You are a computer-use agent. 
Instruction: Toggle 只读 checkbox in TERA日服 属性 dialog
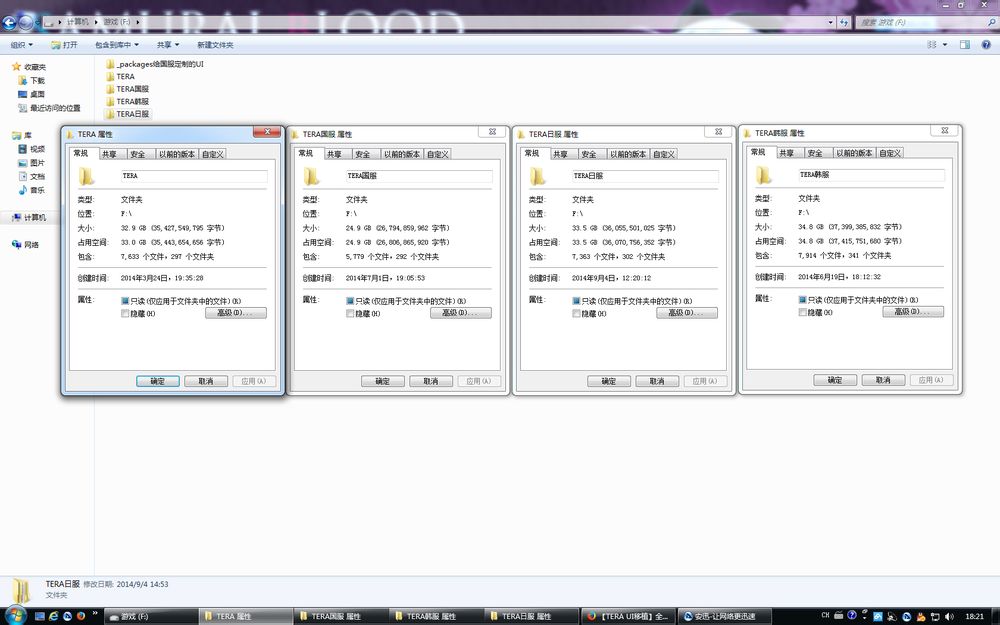pos(577,301)
